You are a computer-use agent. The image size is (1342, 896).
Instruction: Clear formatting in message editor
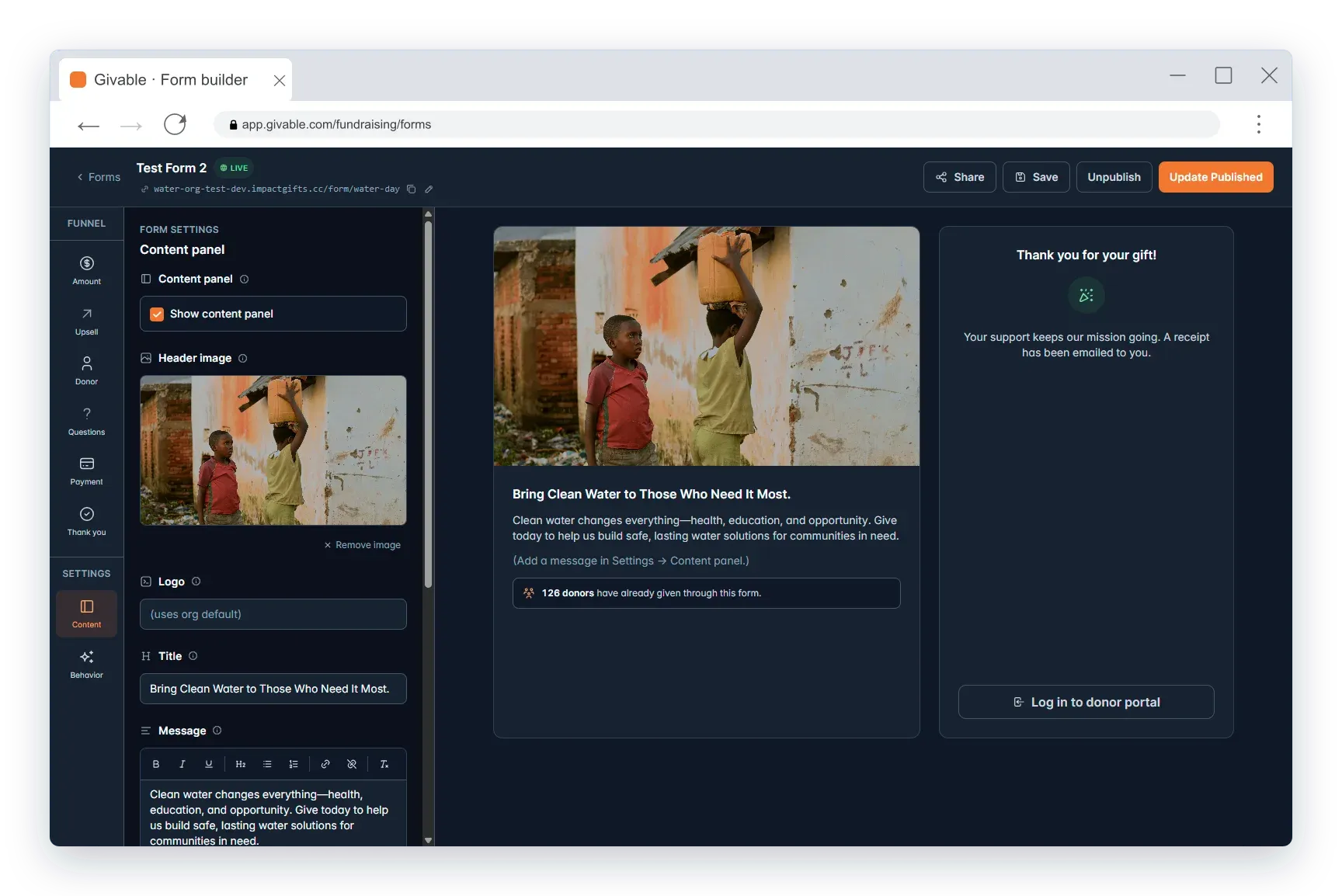(384, 764)
